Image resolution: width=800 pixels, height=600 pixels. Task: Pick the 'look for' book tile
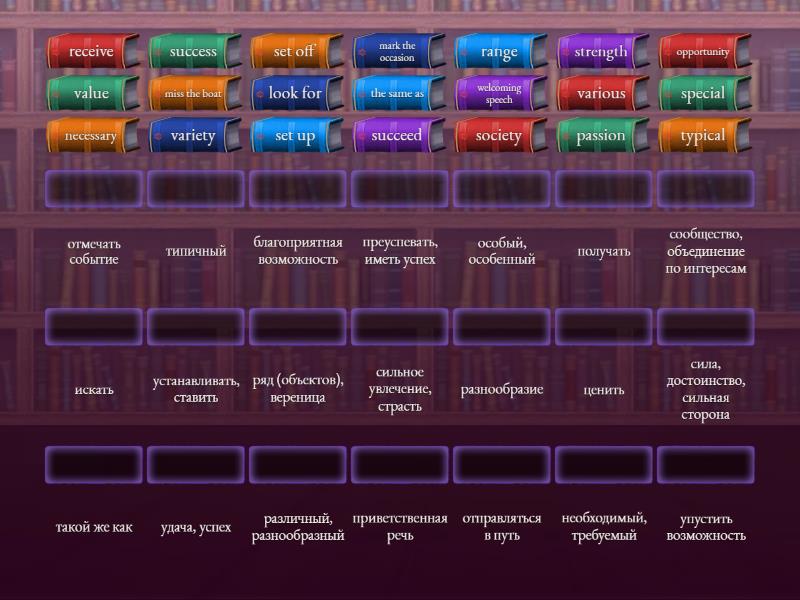296,94
